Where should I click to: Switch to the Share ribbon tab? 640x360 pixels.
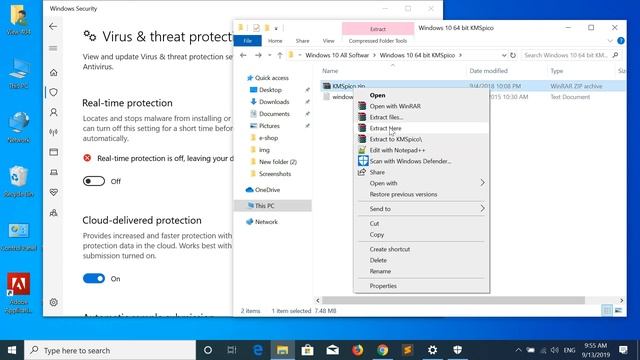302,41
